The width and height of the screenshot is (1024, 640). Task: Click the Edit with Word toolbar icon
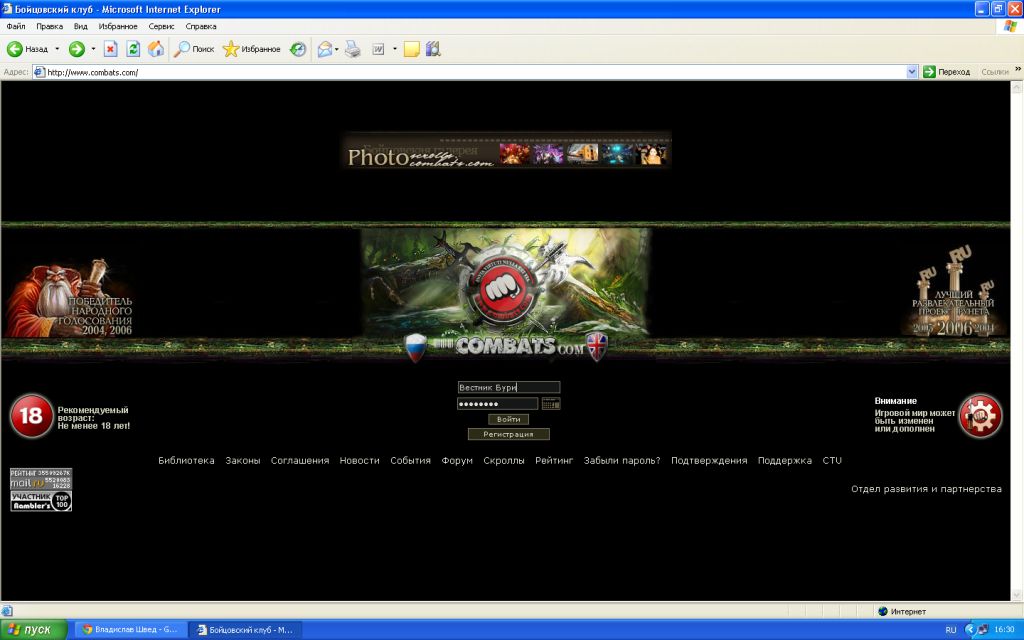pos(378,49)
